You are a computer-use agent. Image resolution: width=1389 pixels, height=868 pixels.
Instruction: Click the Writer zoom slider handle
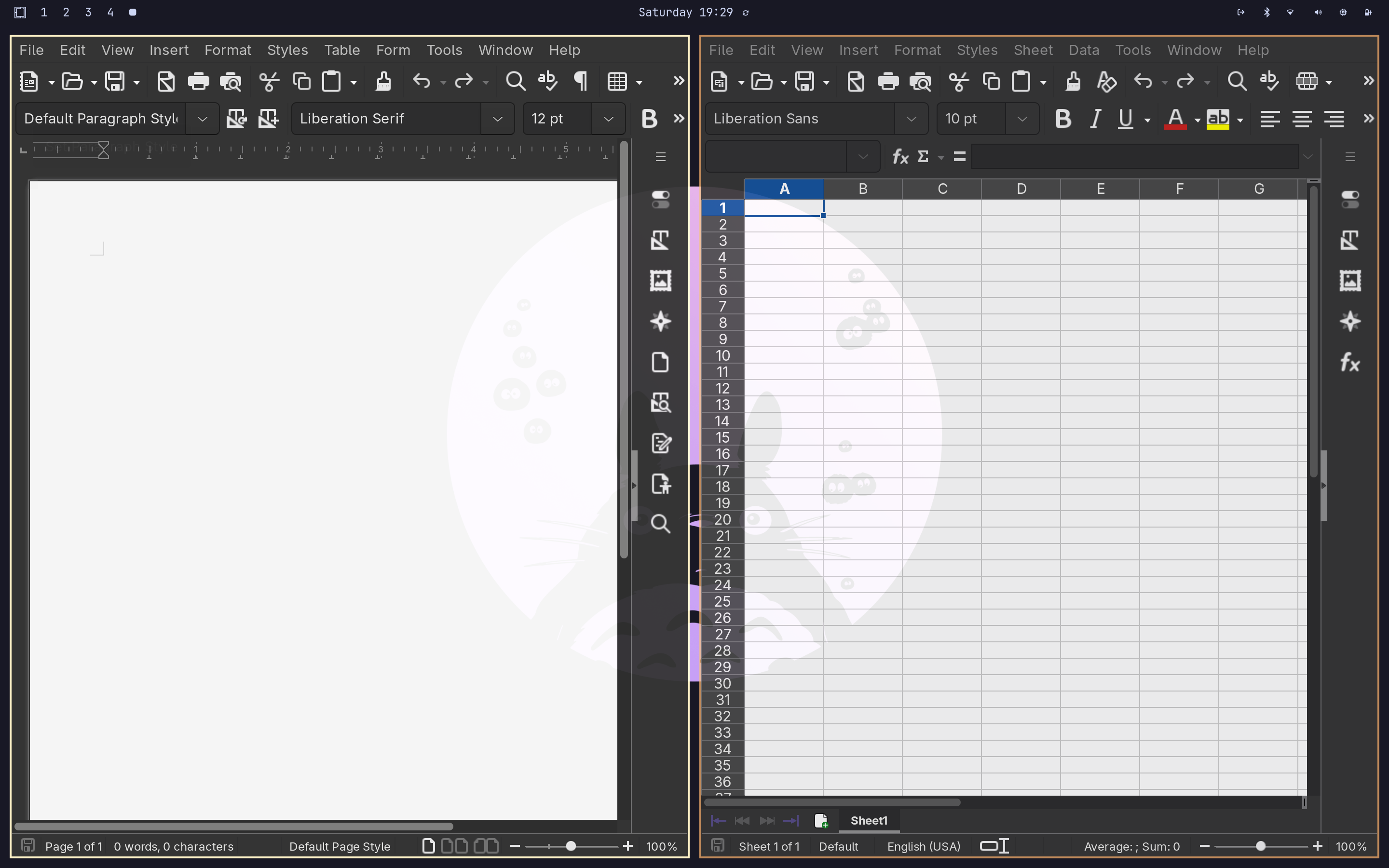point(571,846)
